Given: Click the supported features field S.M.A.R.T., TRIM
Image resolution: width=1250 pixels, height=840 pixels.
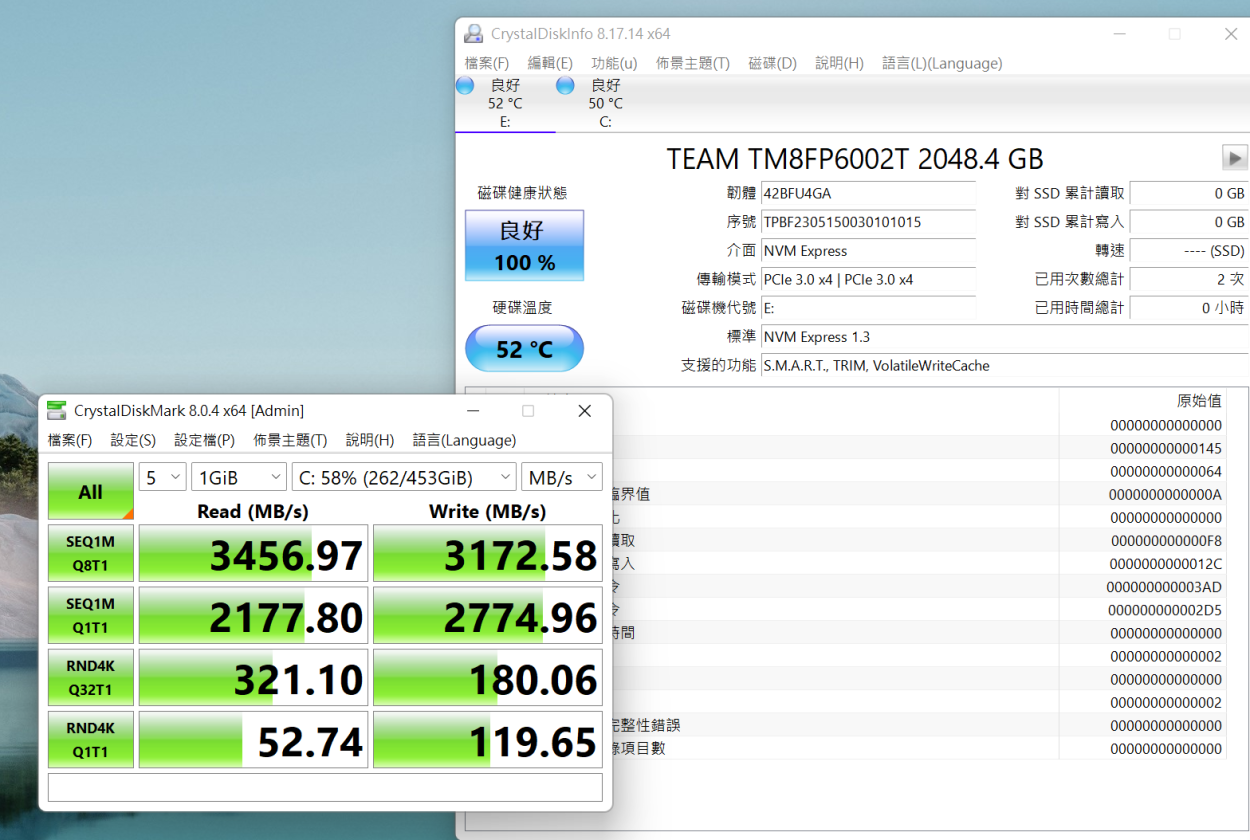Looking at the screenshot, I should 1005,366.
